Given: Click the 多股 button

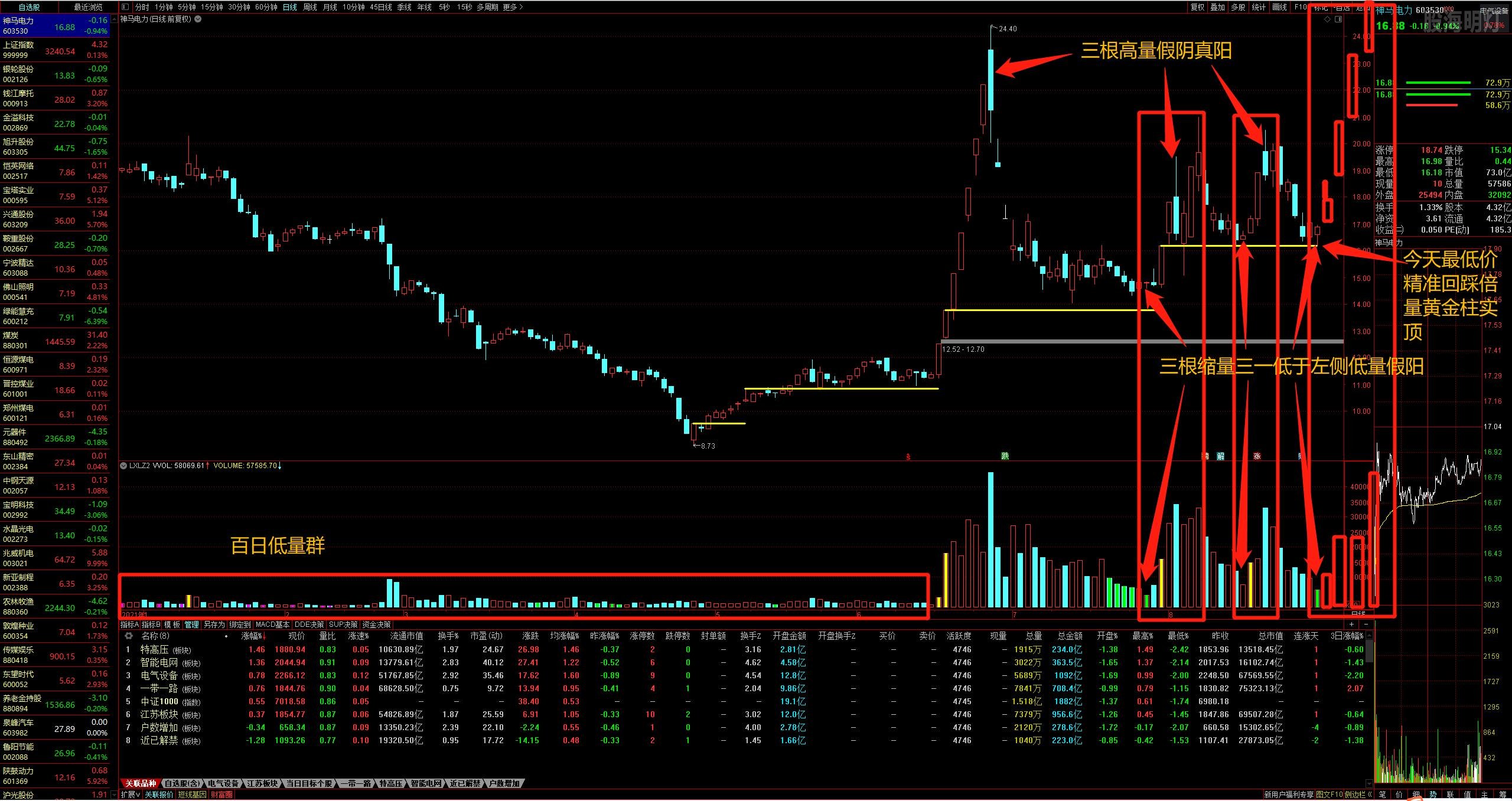Looking at the screenshot, I should [1239, 7].
